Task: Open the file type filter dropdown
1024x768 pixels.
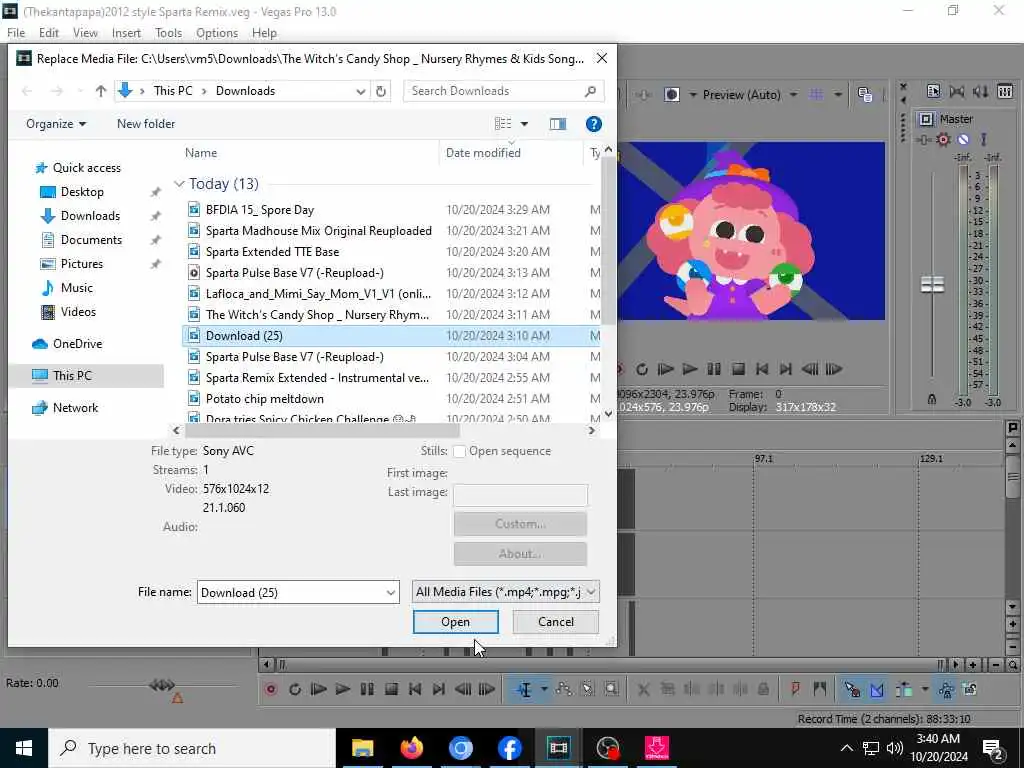Action: coord(505,592)
